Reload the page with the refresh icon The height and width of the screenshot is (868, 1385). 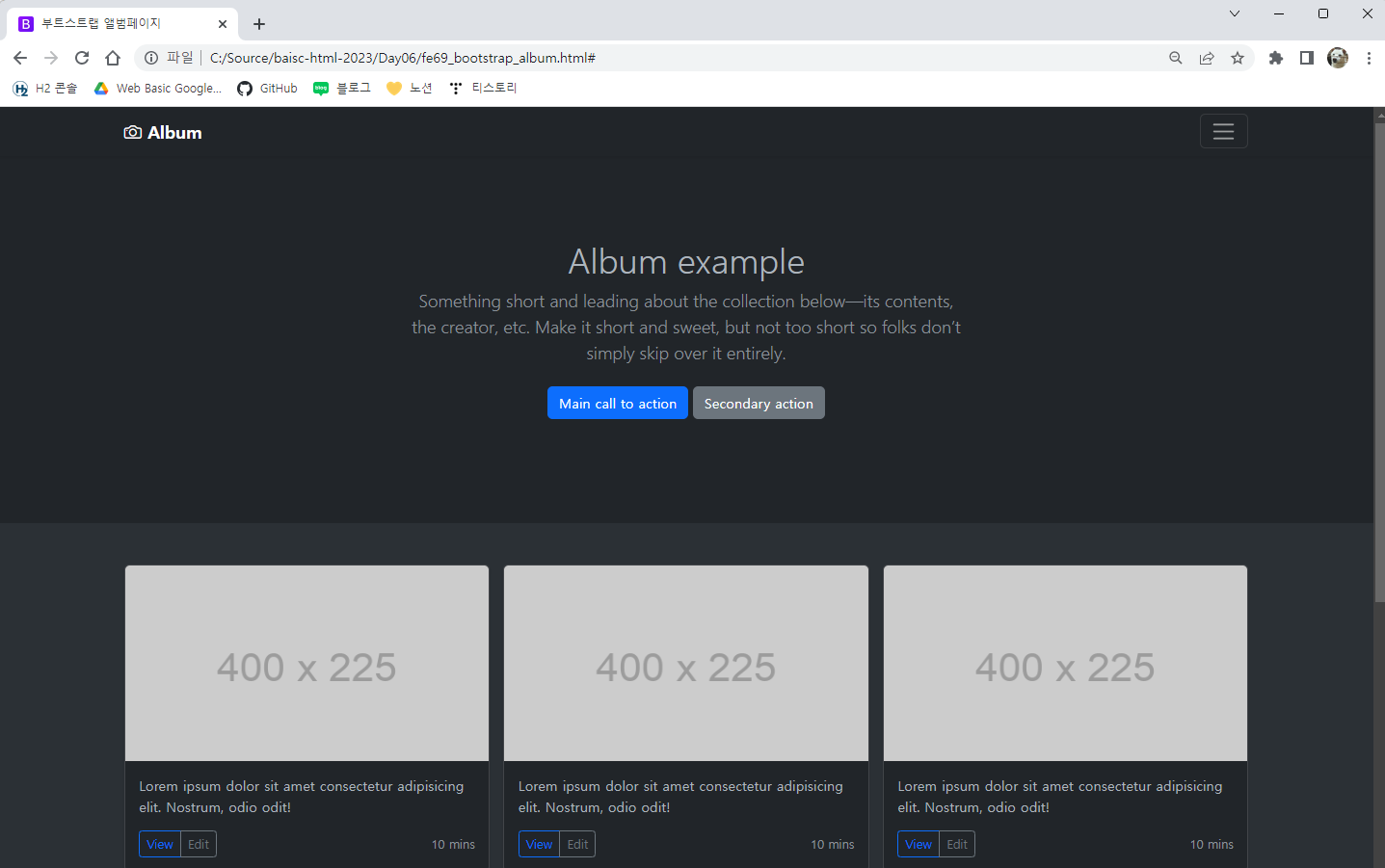point(82,58)
